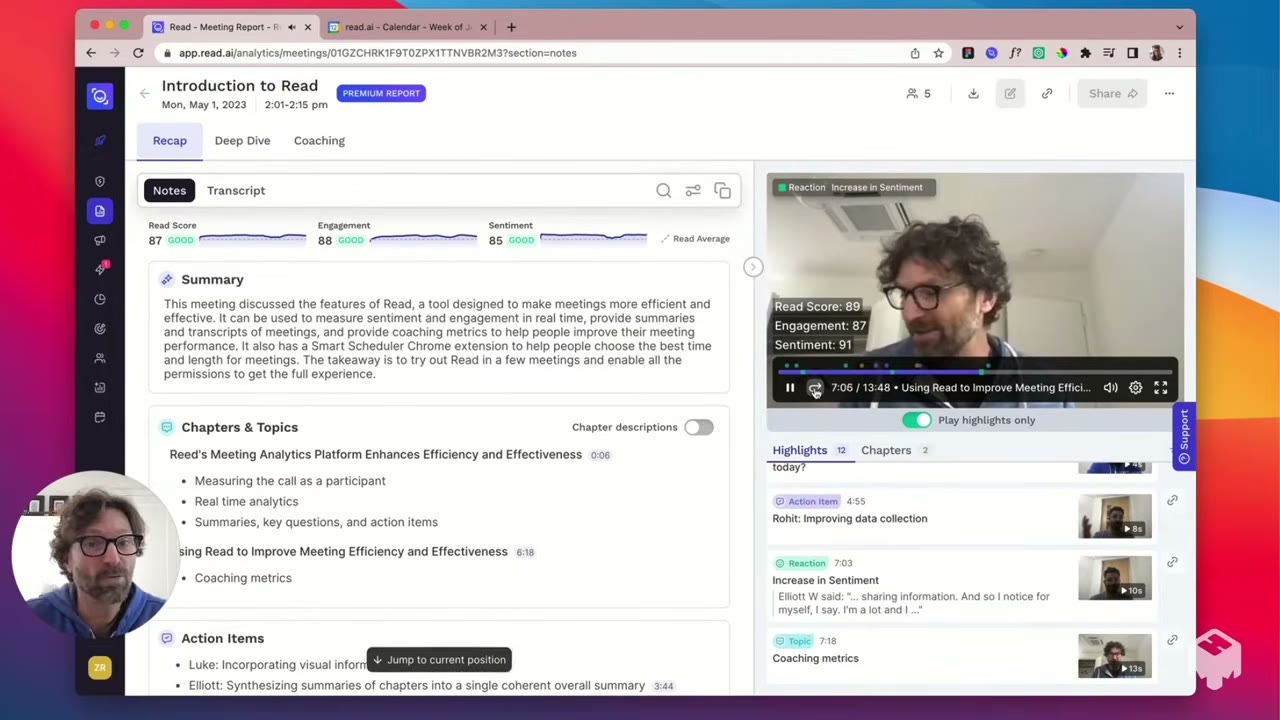1280x720 pixels.
Task: Click the Read Average link
Action: [x=695, y=239]
